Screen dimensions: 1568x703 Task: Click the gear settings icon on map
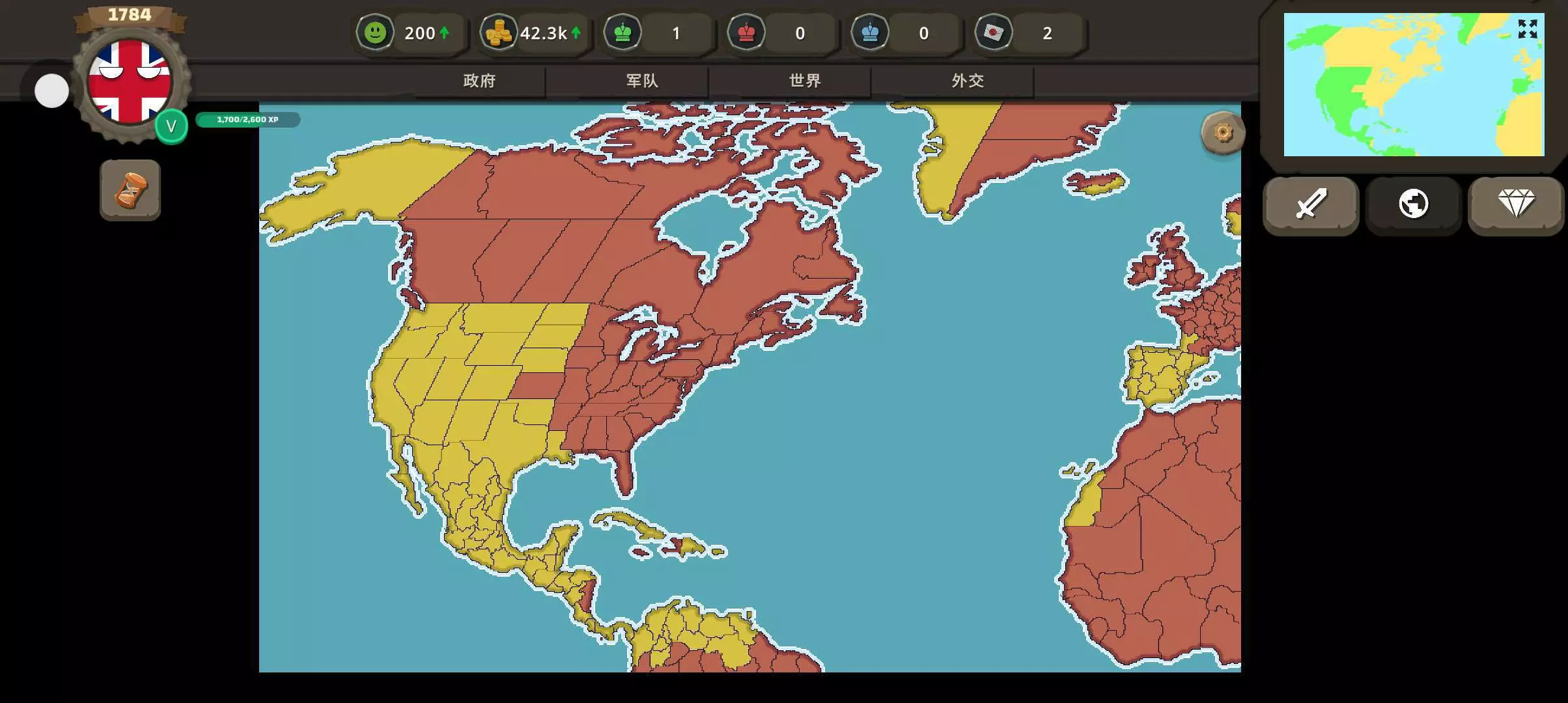(1223, 133)
